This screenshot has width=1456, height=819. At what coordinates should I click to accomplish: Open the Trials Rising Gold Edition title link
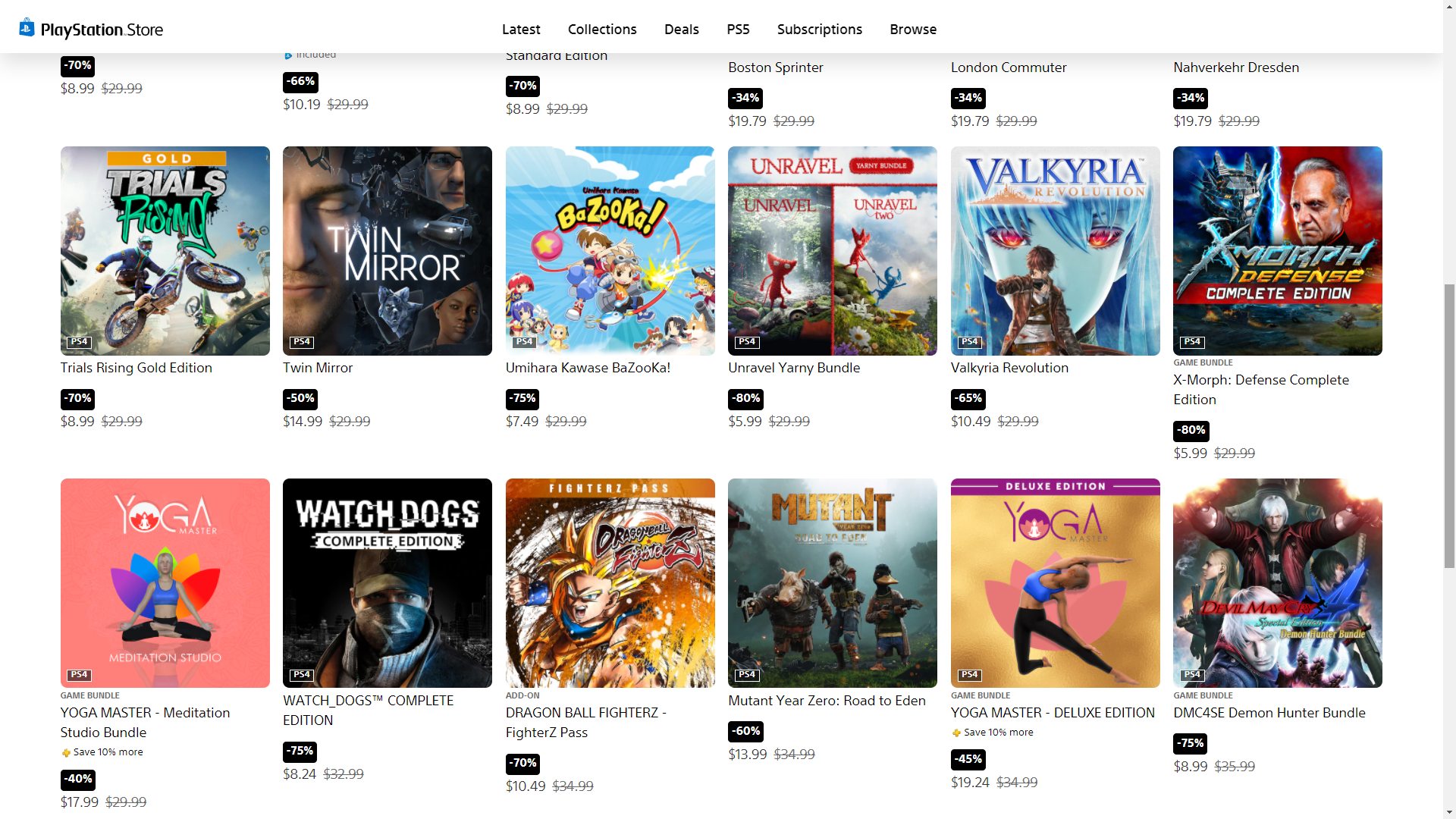(x=136, y=368)
